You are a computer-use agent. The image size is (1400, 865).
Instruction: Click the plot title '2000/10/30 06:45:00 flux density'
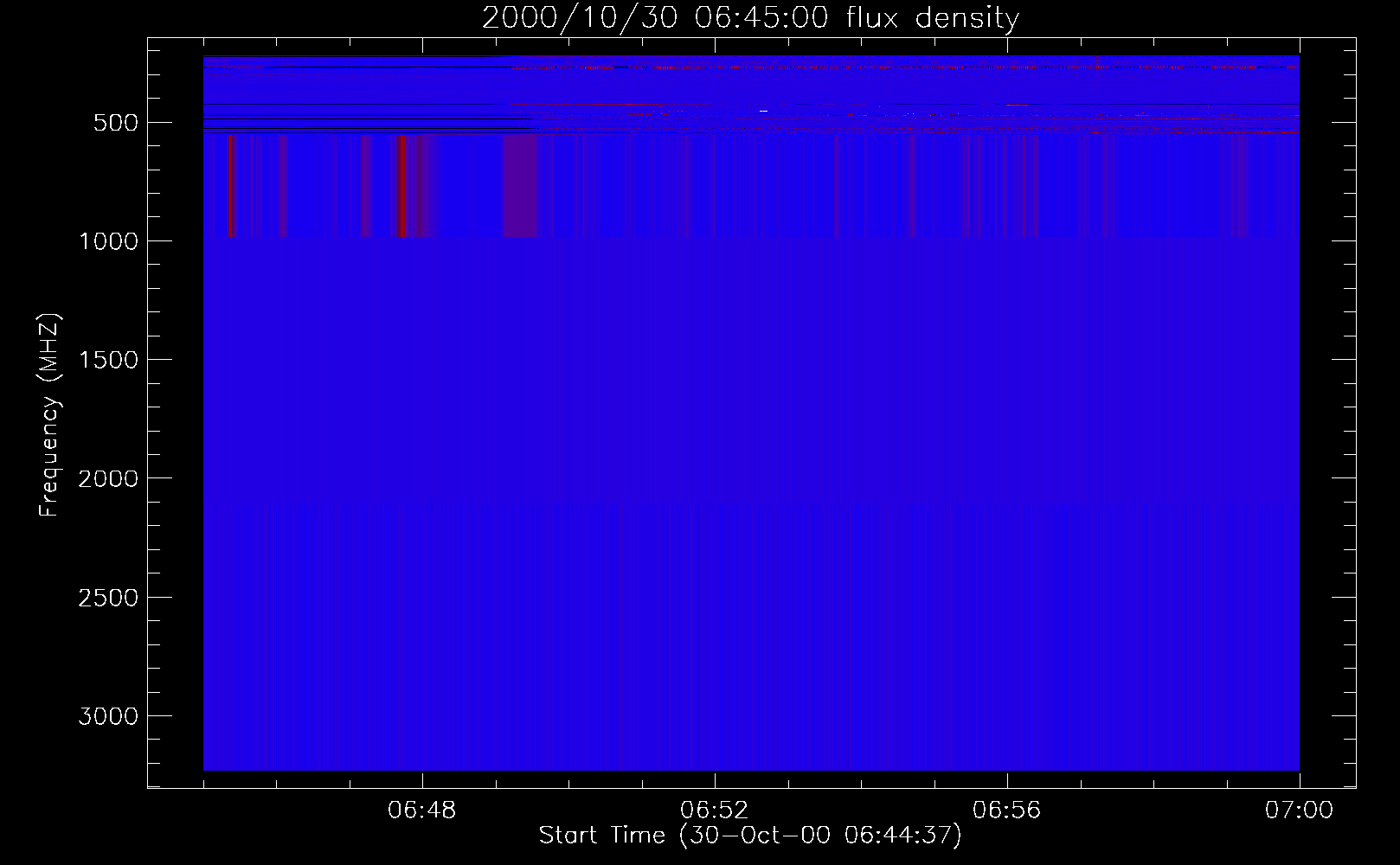point(750,17)
